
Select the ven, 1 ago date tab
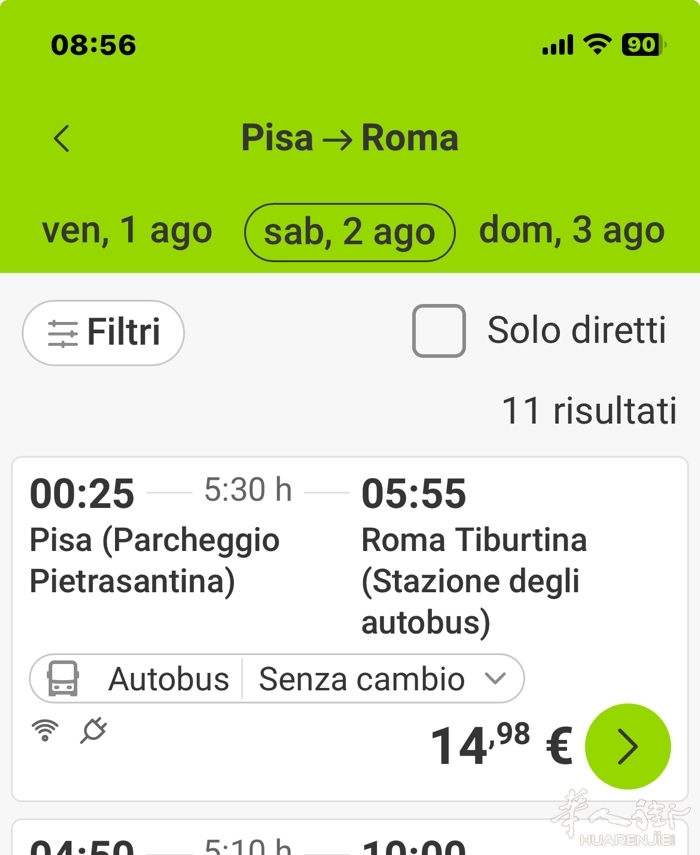127,231
